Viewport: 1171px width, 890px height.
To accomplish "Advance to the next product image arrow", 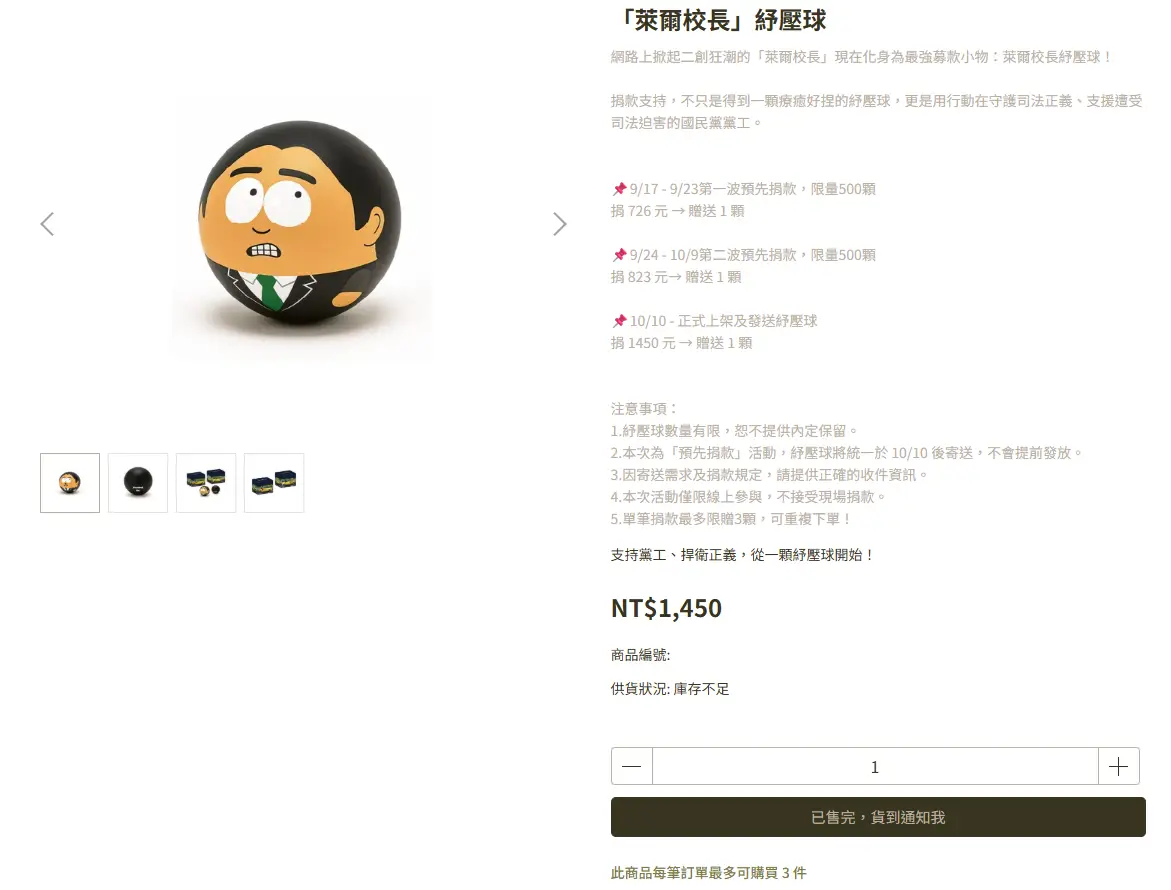I will click(x=559, y=224).
